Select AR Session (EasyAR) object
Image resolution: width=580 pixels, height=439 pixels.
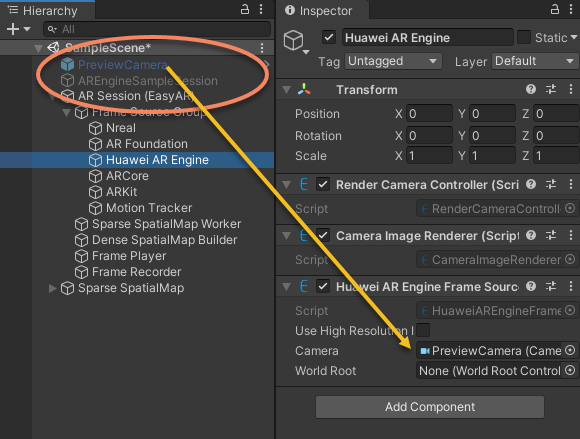(135, 96)
